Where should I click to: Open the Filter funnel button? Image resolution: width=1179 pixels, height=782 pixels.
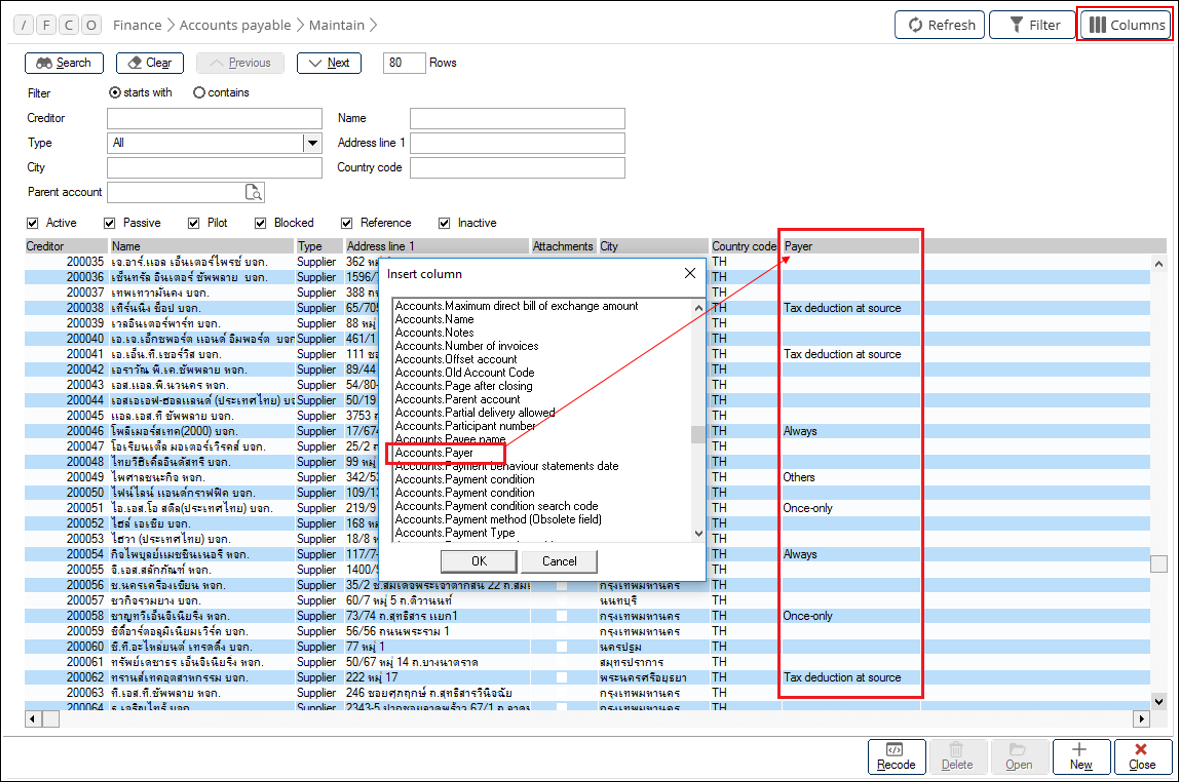pyautogui.click(x=1032, y=25)
